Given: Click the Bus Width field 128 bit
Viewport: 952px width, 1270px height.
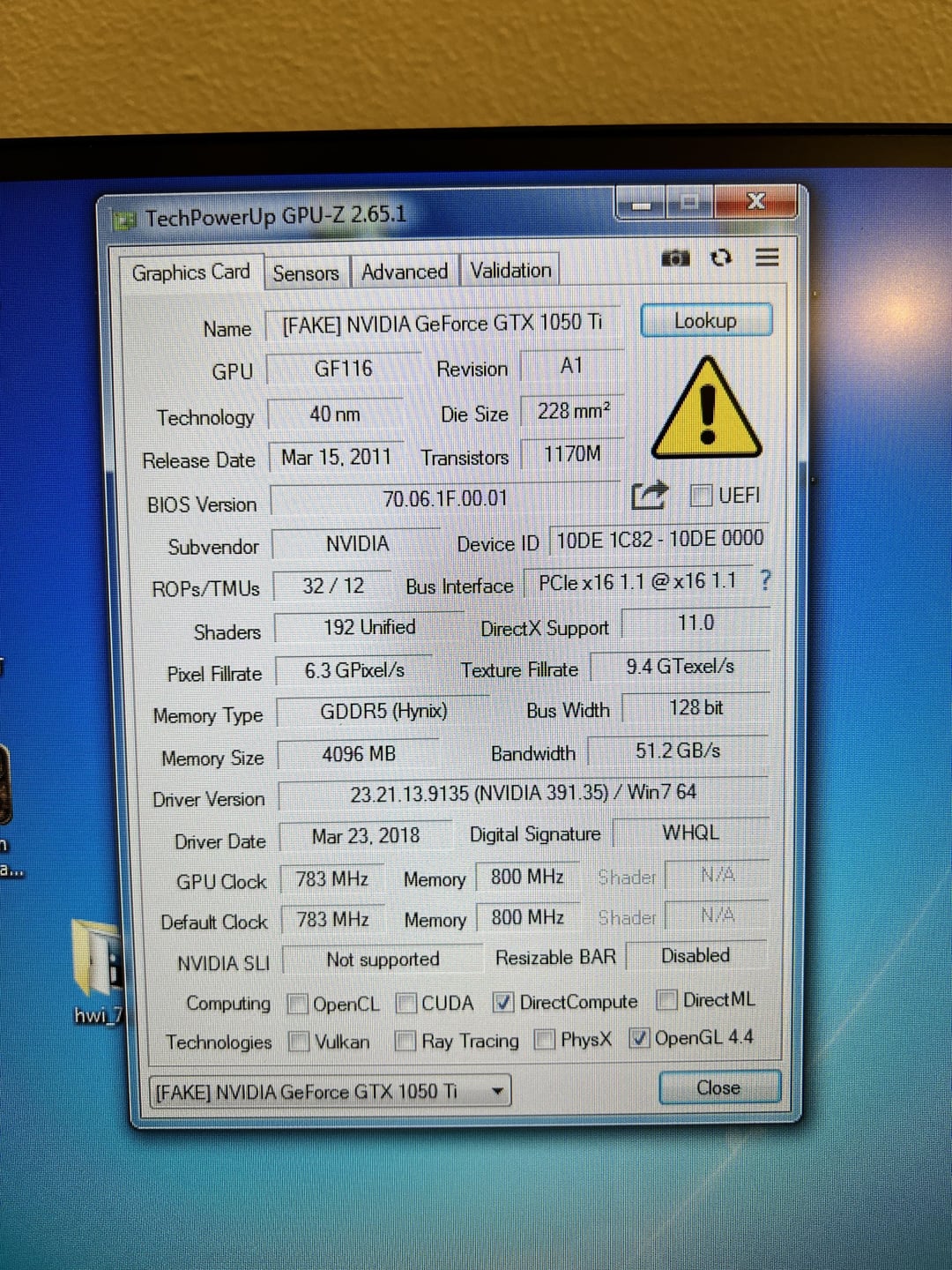Looking at the screenshot, I should click(695, 708).
